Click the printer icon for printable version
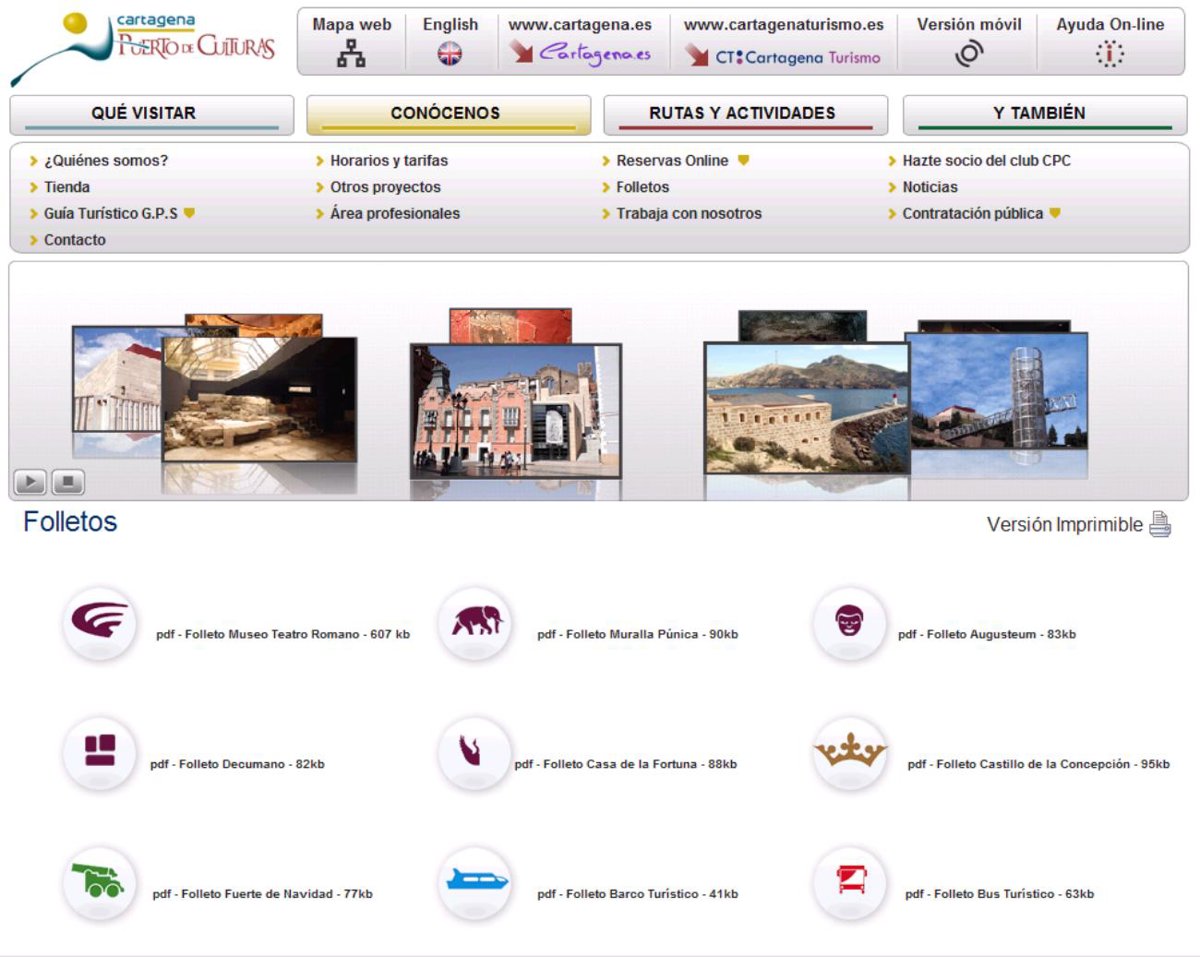 coord(1159,524)
